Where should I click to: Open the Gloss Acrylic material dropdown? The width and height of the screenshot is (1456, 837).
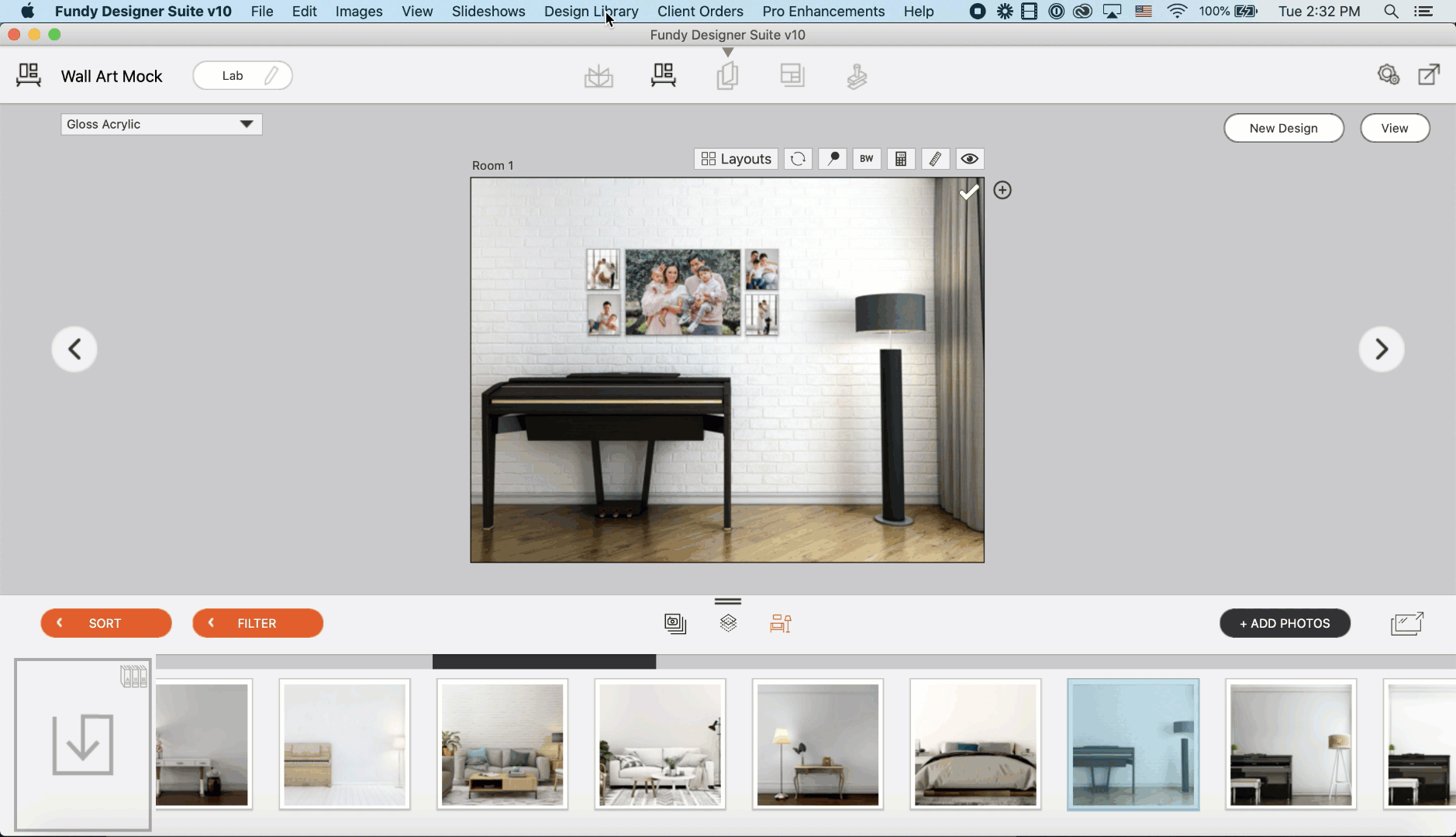click(x=161, y=124)
